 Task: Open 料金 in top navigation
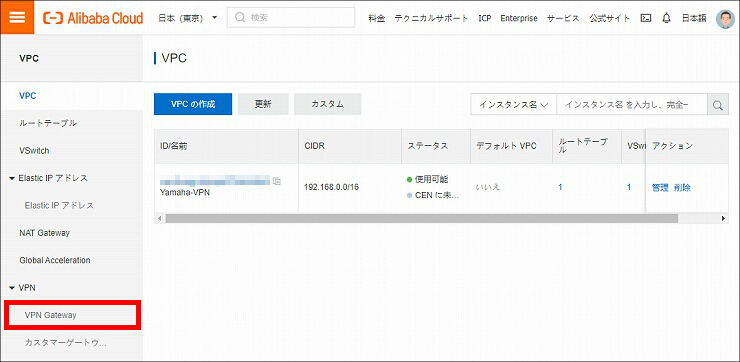pos(377,18)
